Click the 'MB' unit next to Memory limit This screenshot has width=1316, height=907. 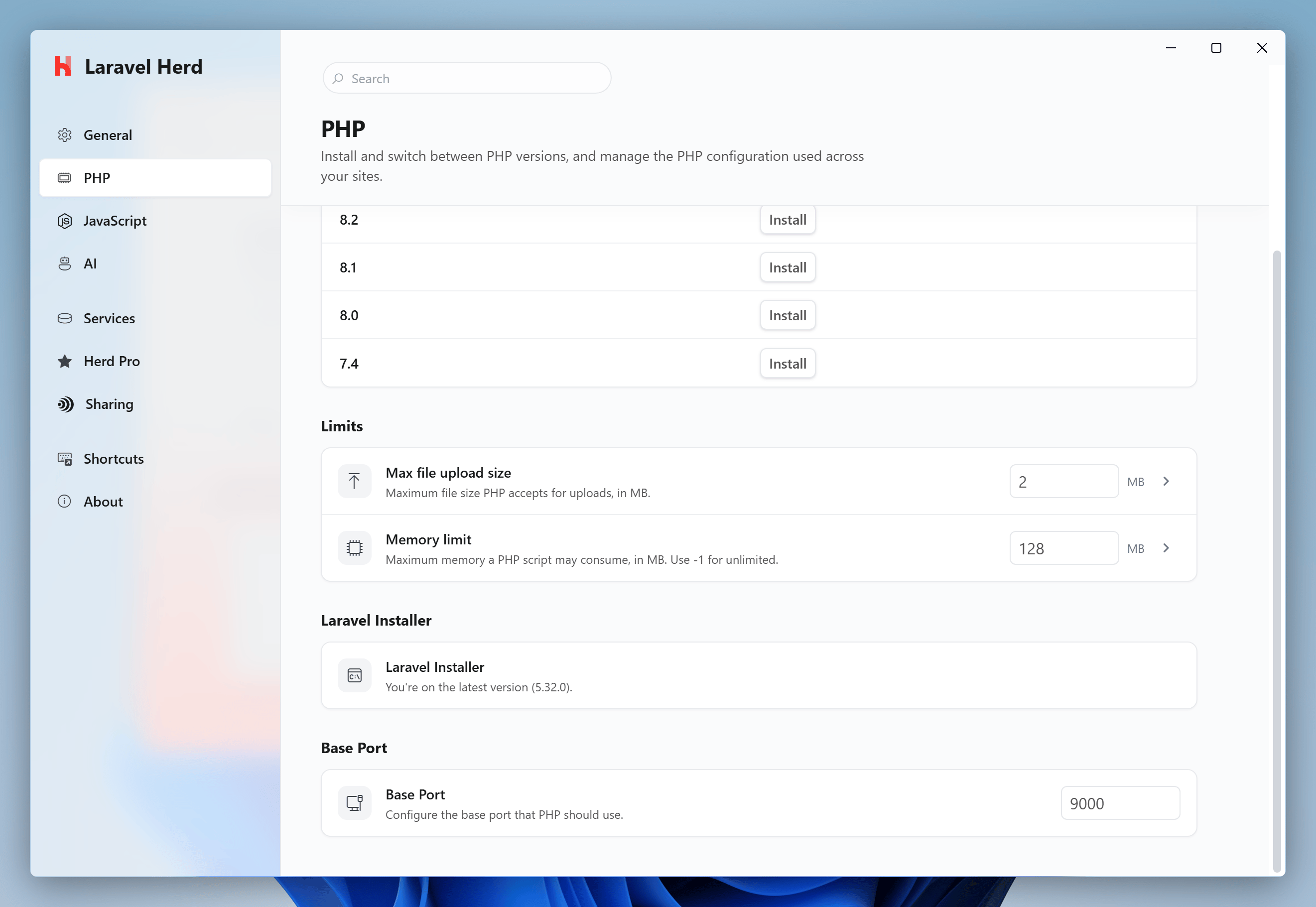pos(1135,548)
